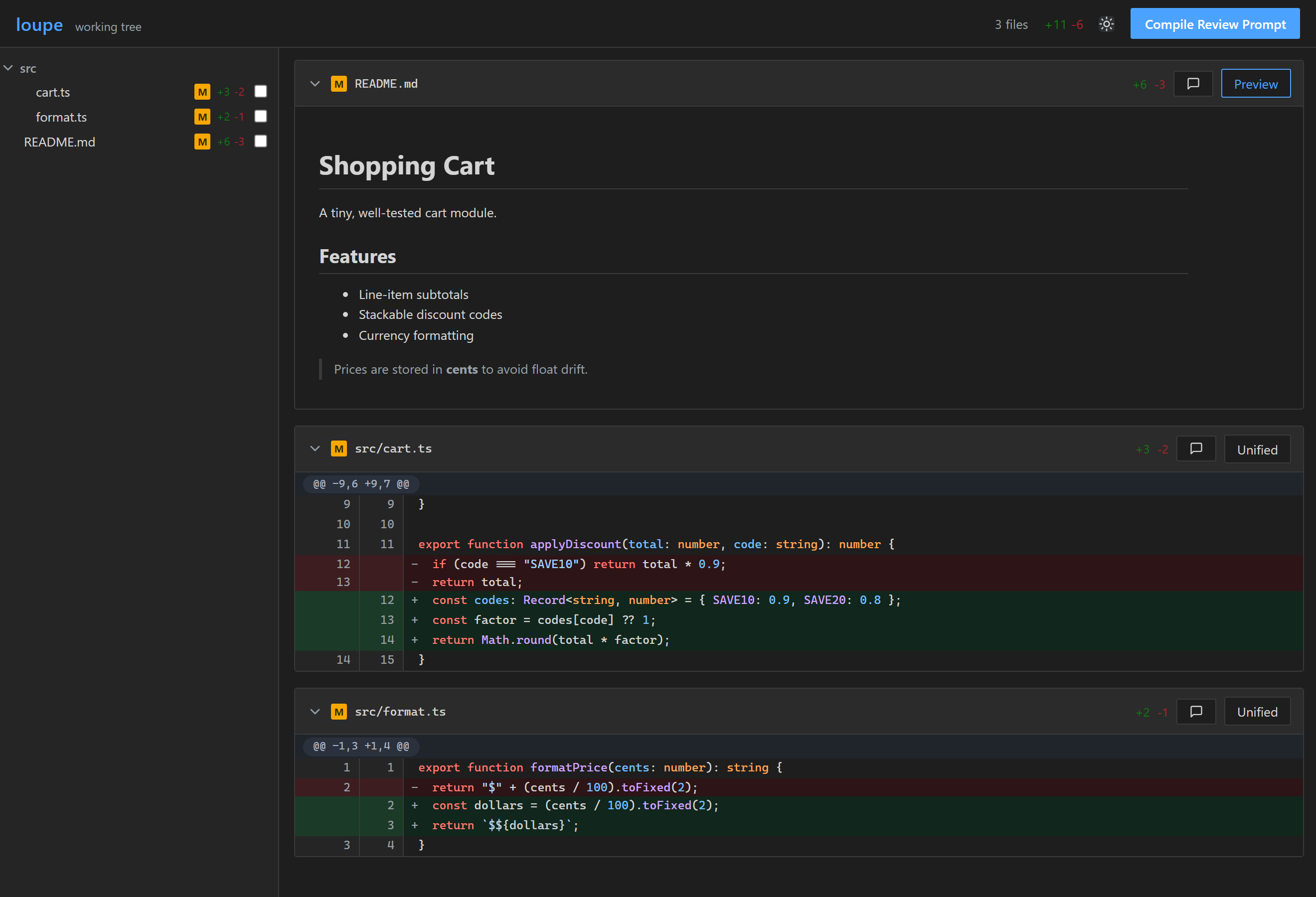Check the format.ts reviewed checkbox

(x=261, y=116)
